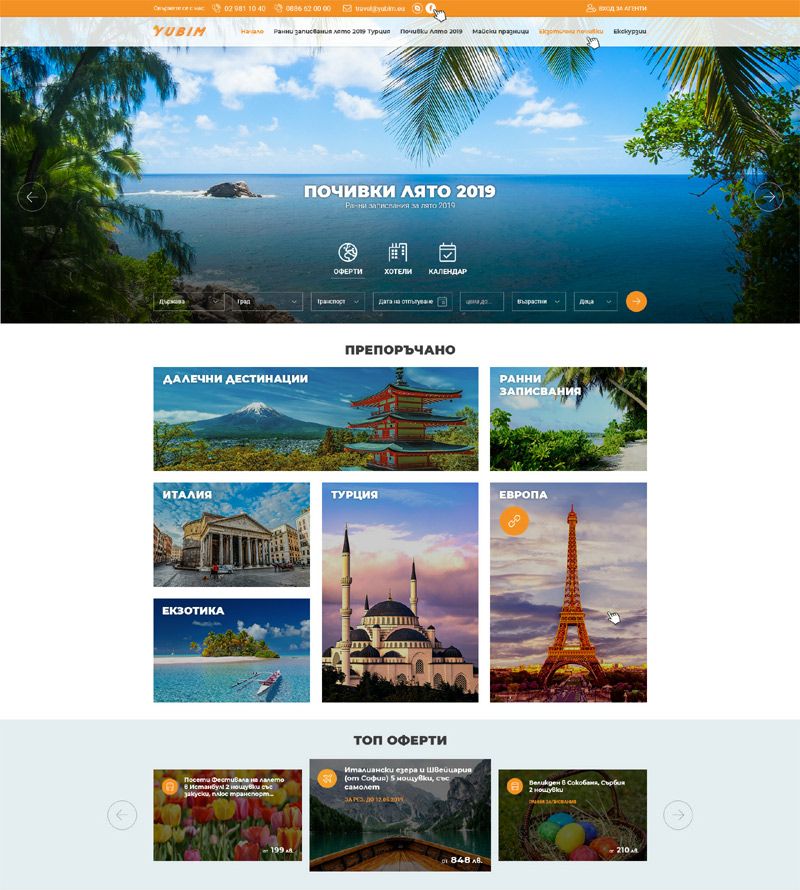Open Майски празници menu item
This screenshot has height=890, width=800.
click(500, 31)
